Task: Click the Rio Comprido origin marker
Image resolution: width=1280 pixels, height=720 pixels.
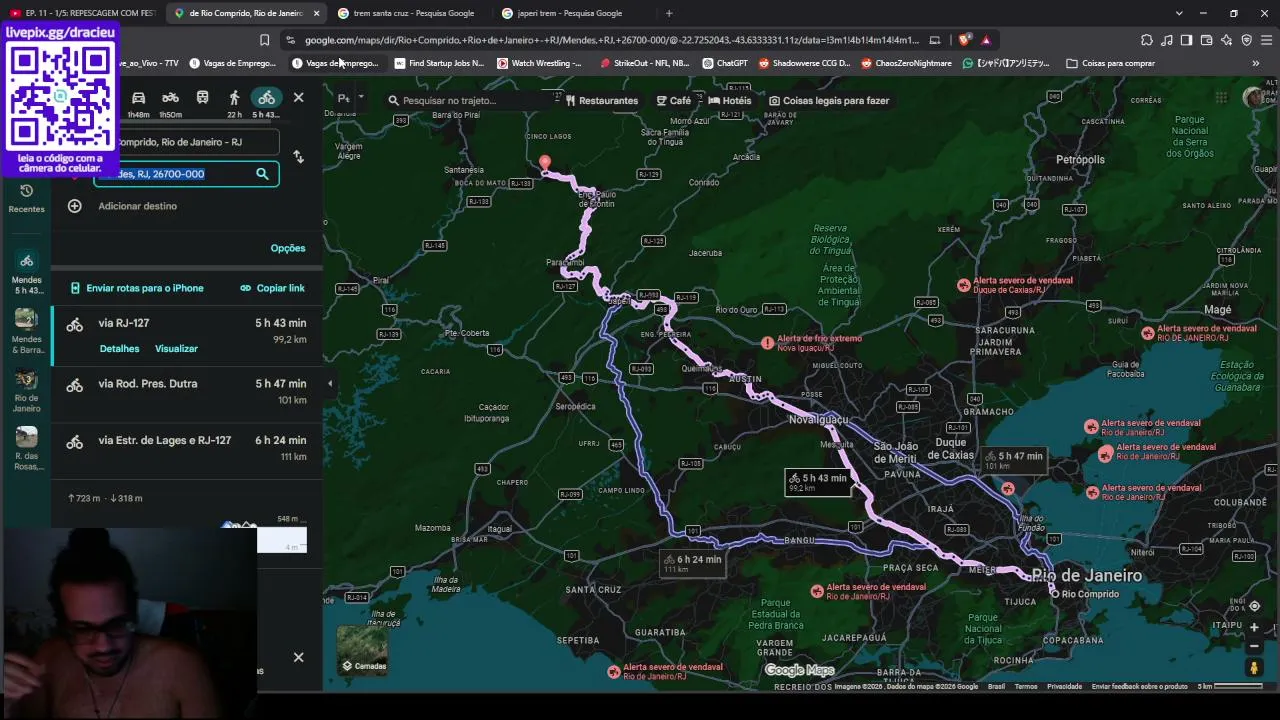Action: click(x=1053, y=593)
